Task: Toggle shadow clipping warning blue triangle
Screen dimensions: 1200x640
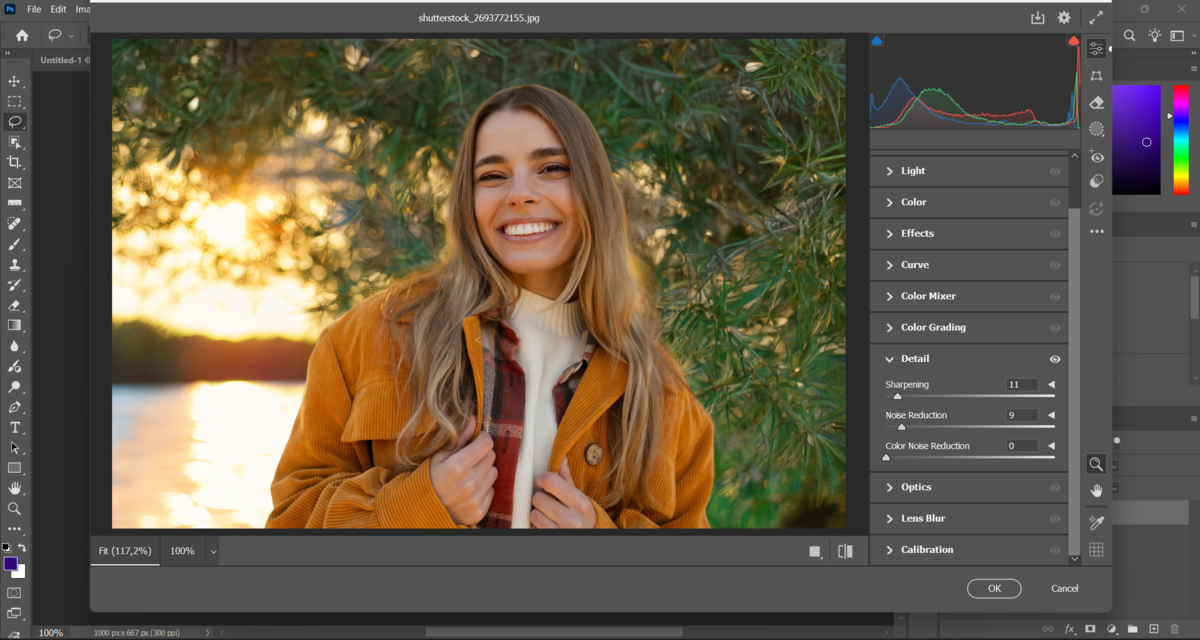Action: pos(877,41)
